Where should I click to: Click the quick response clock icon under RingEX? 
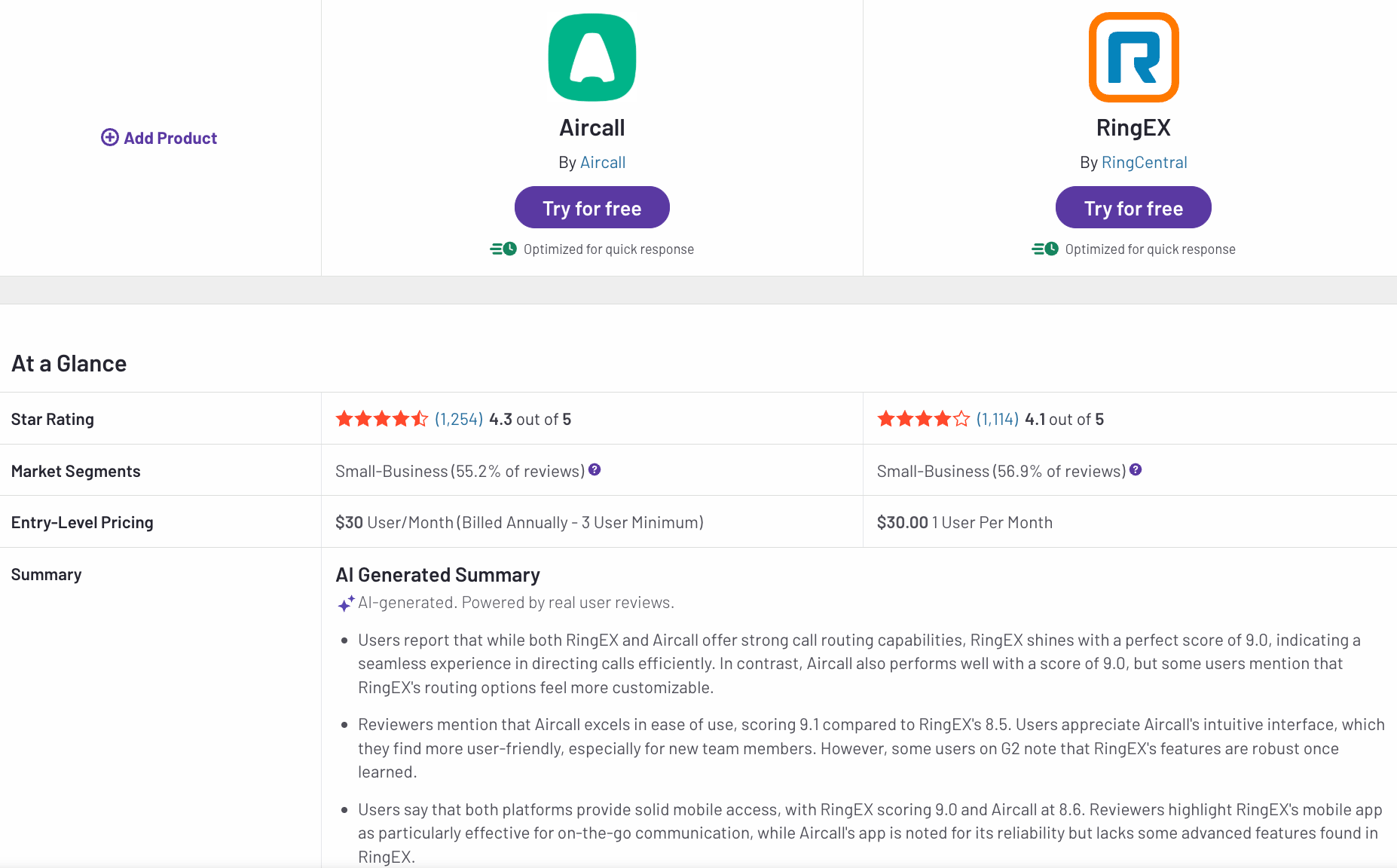[1052, 248]
